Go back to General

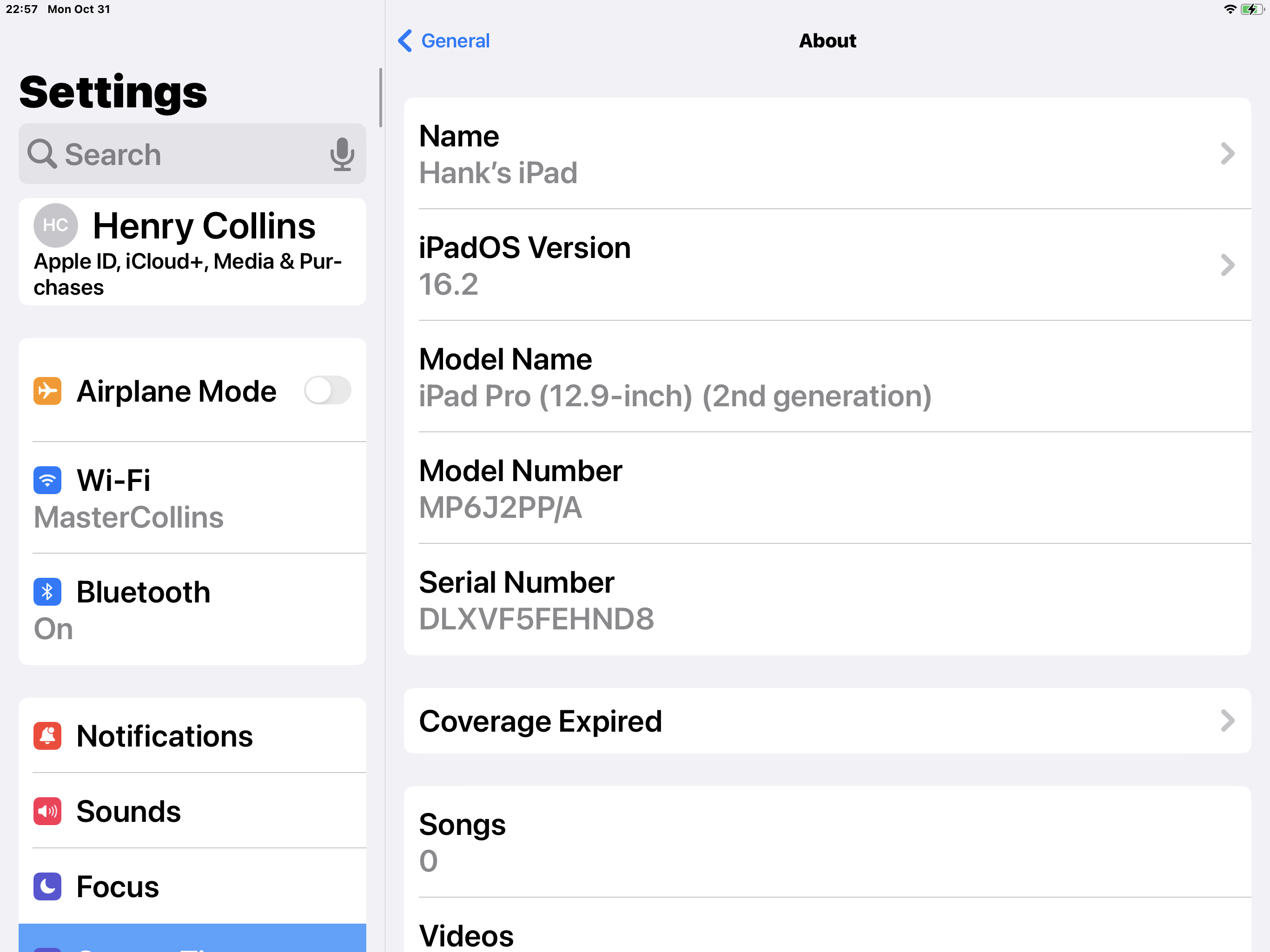(x=444, y=41)
